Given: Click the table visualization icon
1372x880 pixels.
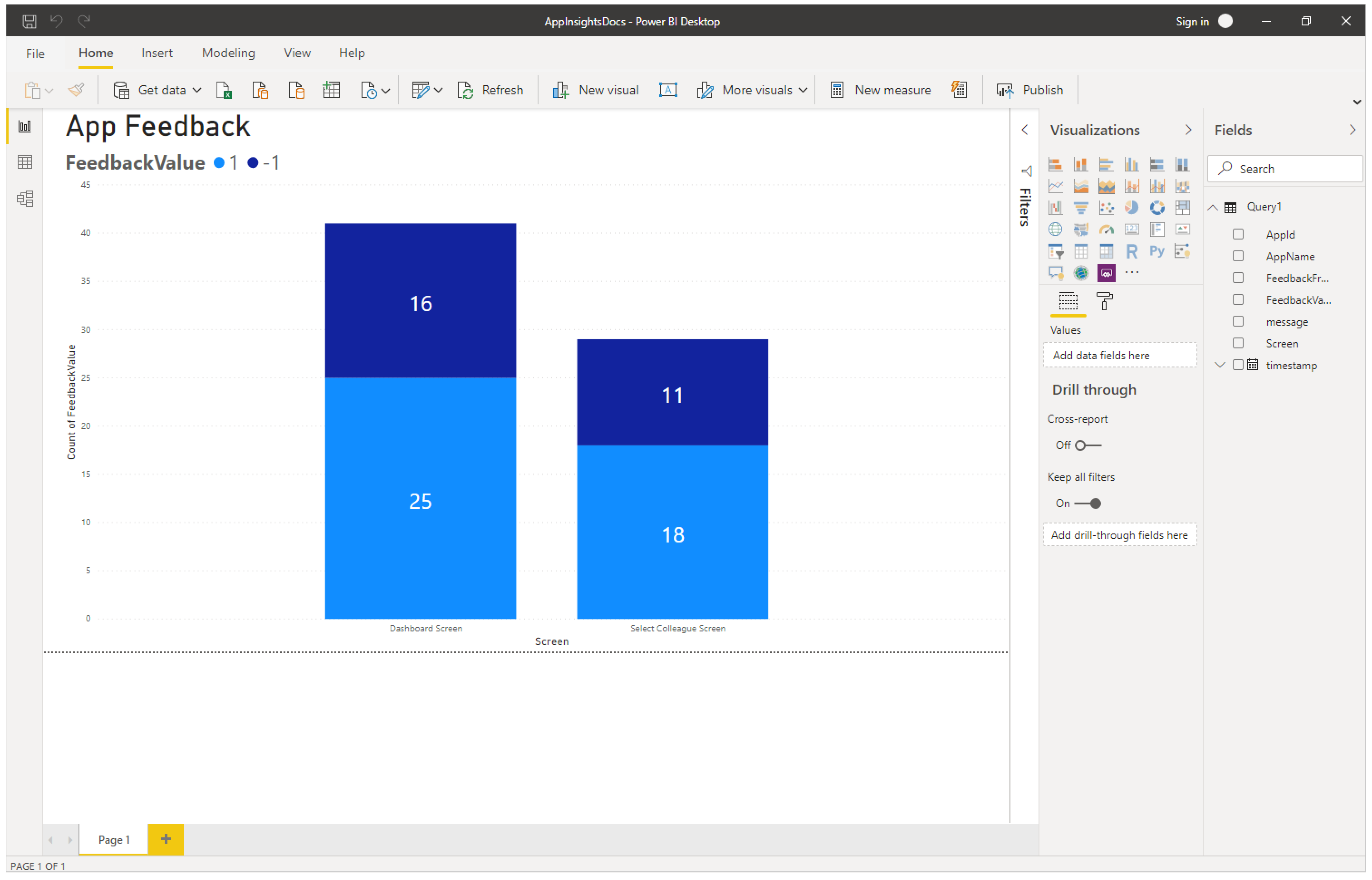Looking at the screenshot, I should pyautogui.click(x=1082, y=249).
